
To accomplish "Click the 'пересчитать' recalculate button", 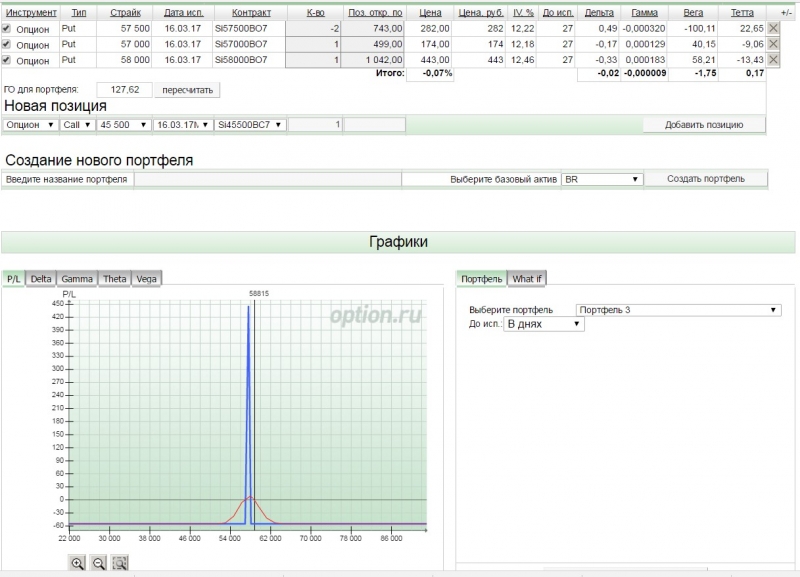I will pyautogui.click(x=188, y=89).
